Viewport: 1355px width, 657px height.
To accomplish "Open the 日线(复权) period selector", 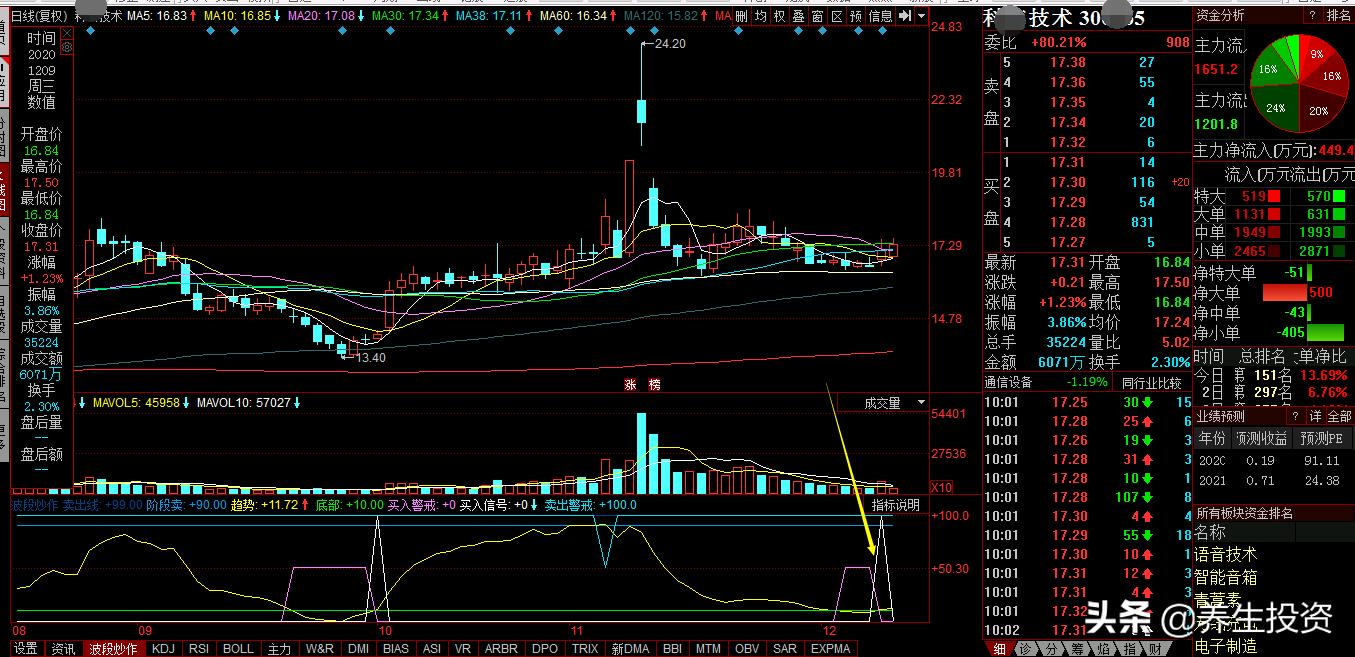I will pyautogui.click(x=40, y=16).
